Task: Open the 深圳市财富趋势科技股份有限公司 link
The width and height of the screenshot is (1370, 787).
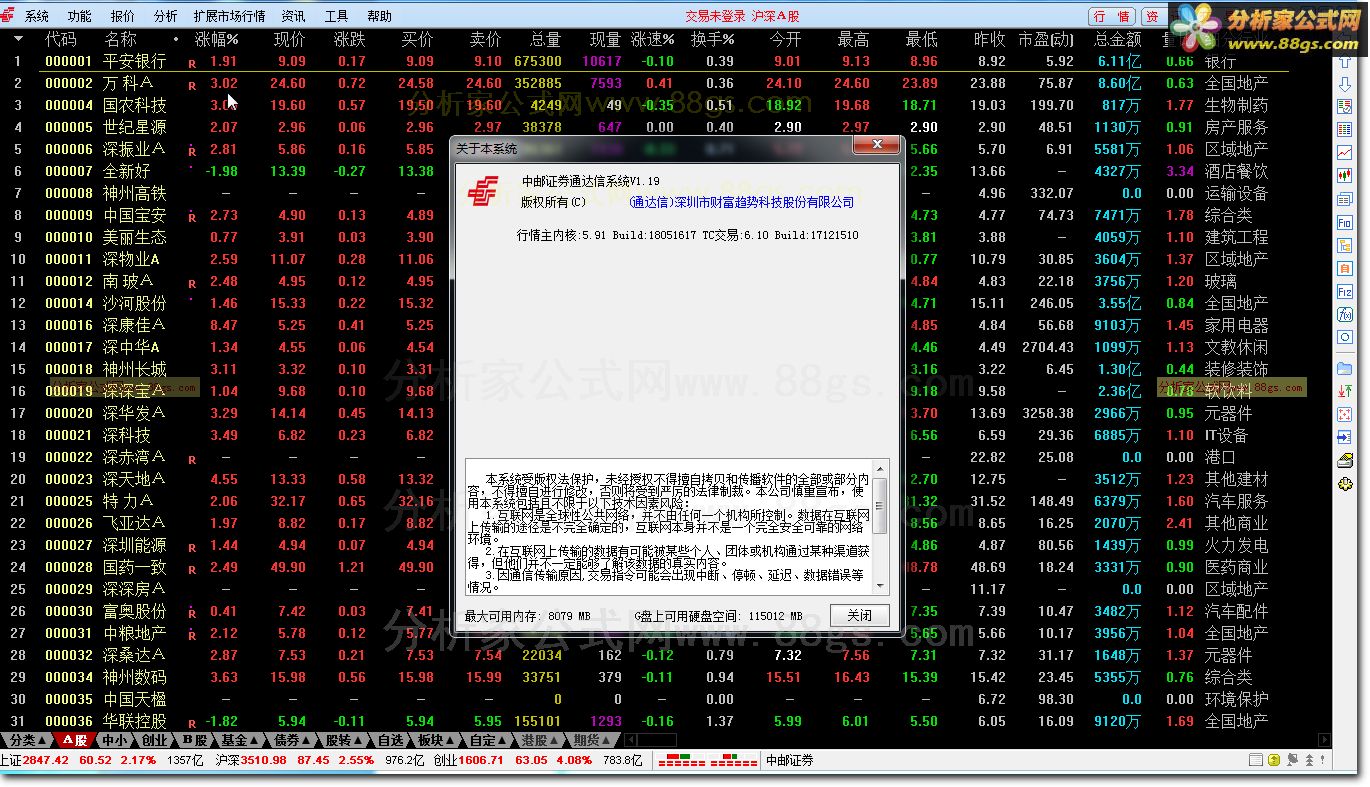Action: coord(742,202)
